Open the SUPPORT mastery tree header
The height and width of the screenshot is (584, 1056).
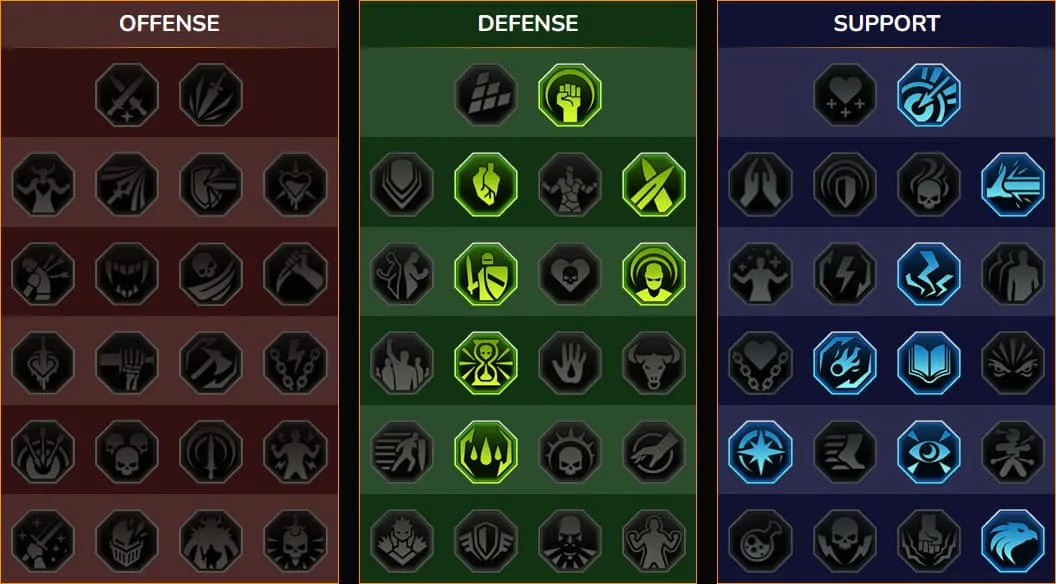(886, 24)
